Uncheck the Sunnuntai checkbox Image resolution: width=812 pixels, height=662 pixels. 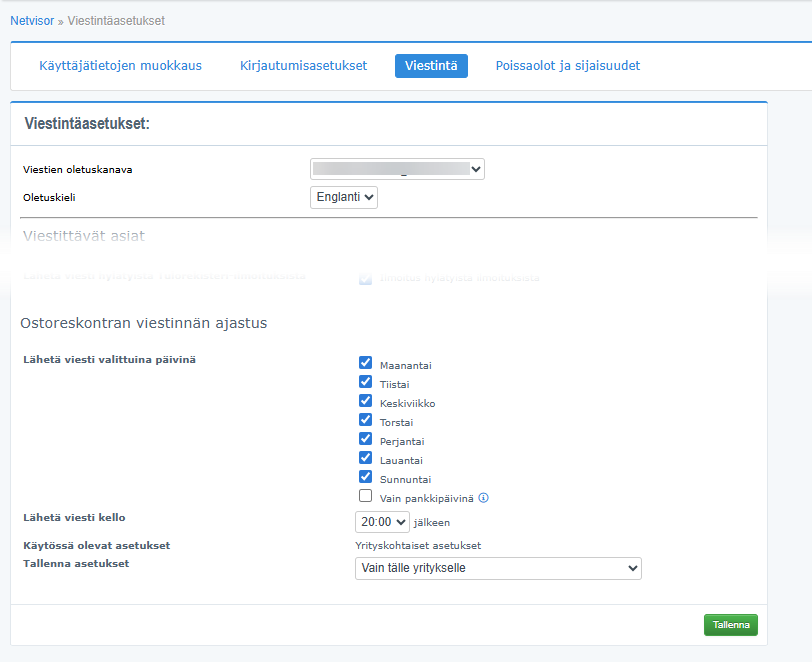point(366,477)
